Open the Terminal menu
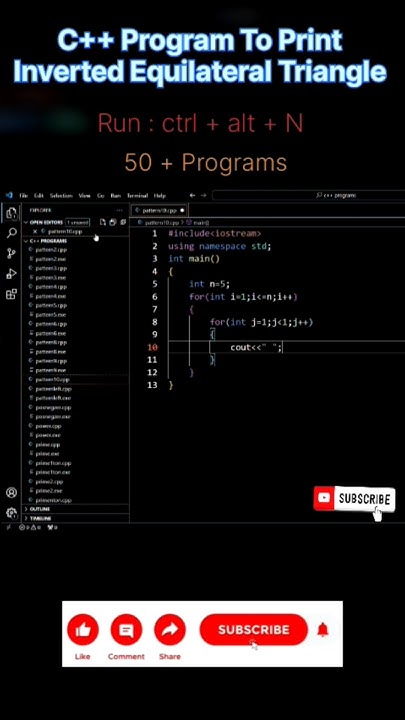 (137, 195)
